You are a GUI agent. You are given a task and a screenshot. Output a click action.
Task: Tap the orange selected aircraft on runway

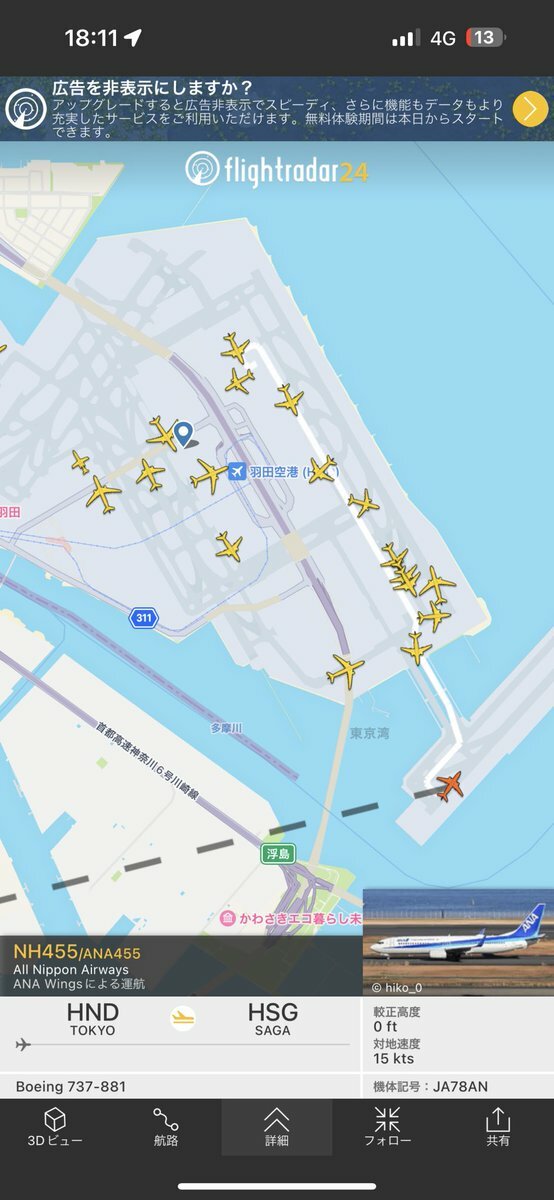point(450,785)
